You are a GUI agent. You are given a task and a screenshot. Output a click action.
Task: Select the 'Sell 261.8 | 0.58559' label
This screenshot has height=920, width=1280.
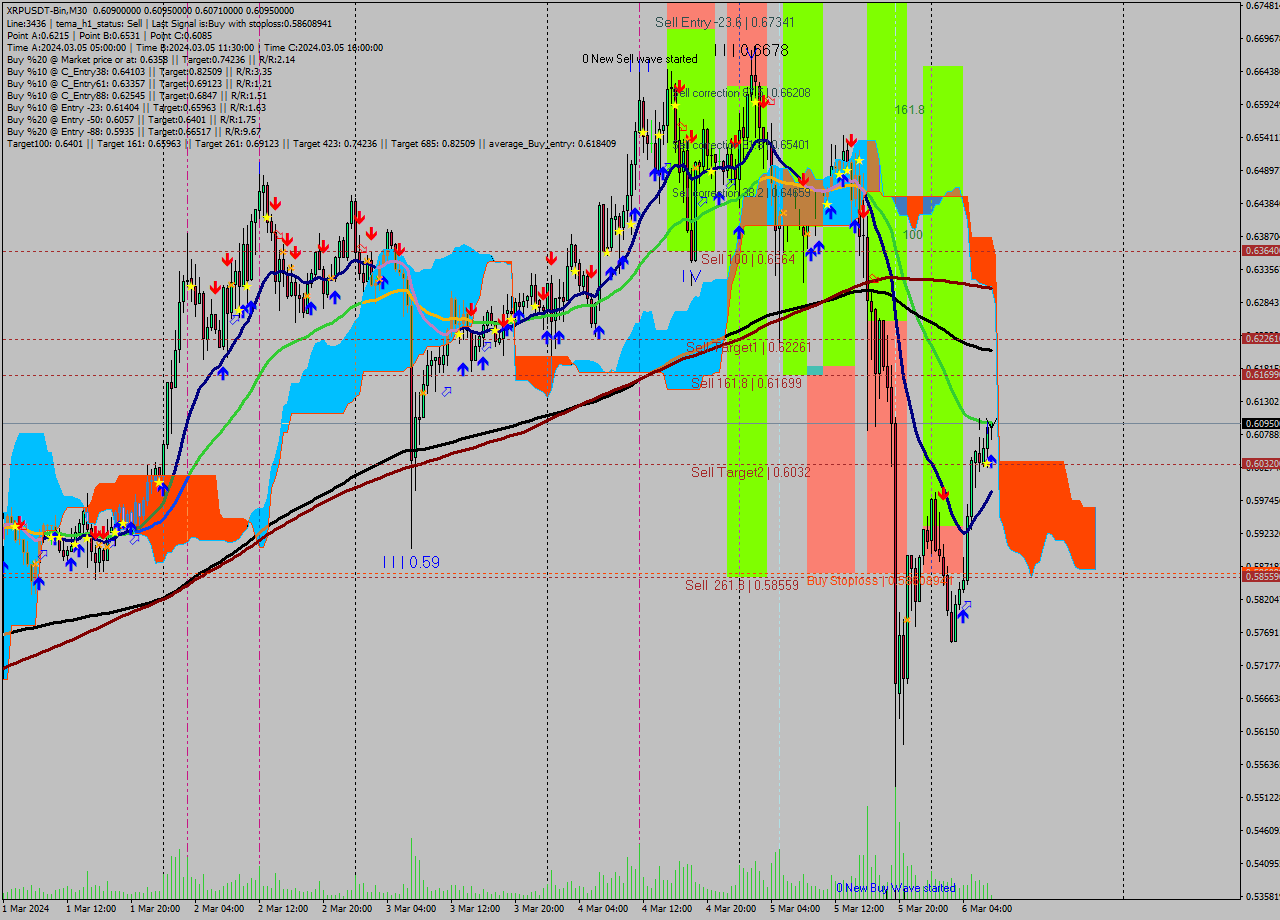coord(741,585)
